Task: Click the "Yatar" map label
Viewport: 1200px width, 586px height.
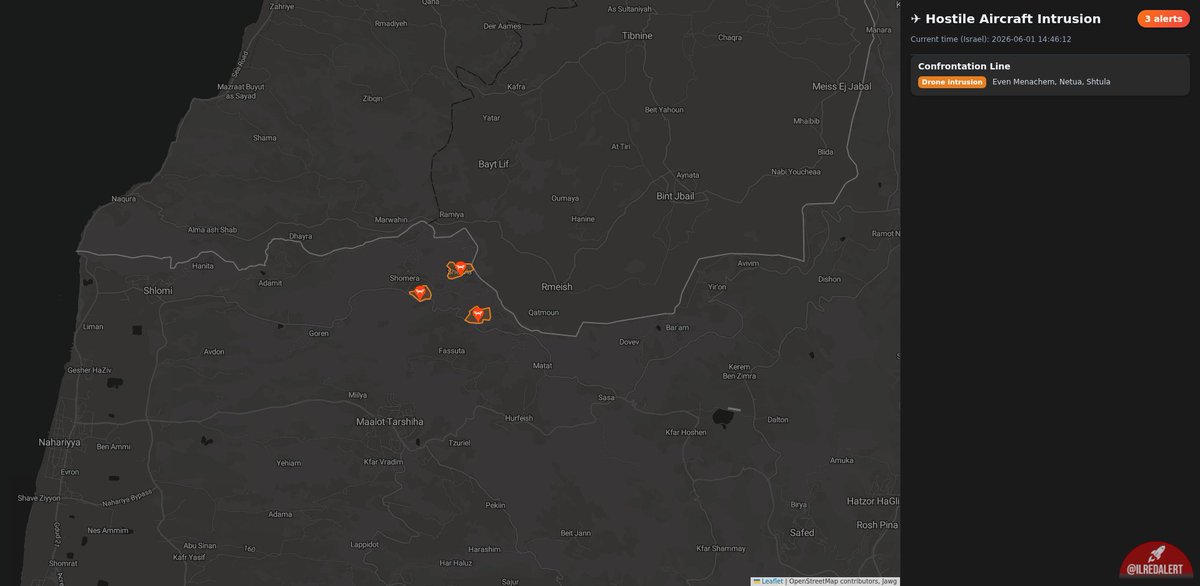Action: pos(491,118)
